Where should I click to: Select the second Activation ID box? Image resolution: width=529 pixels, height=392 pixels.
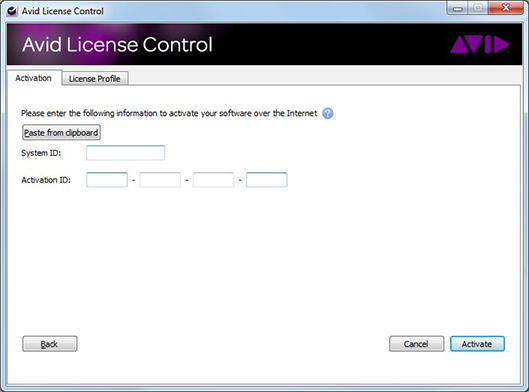click(x=160, y=180)
